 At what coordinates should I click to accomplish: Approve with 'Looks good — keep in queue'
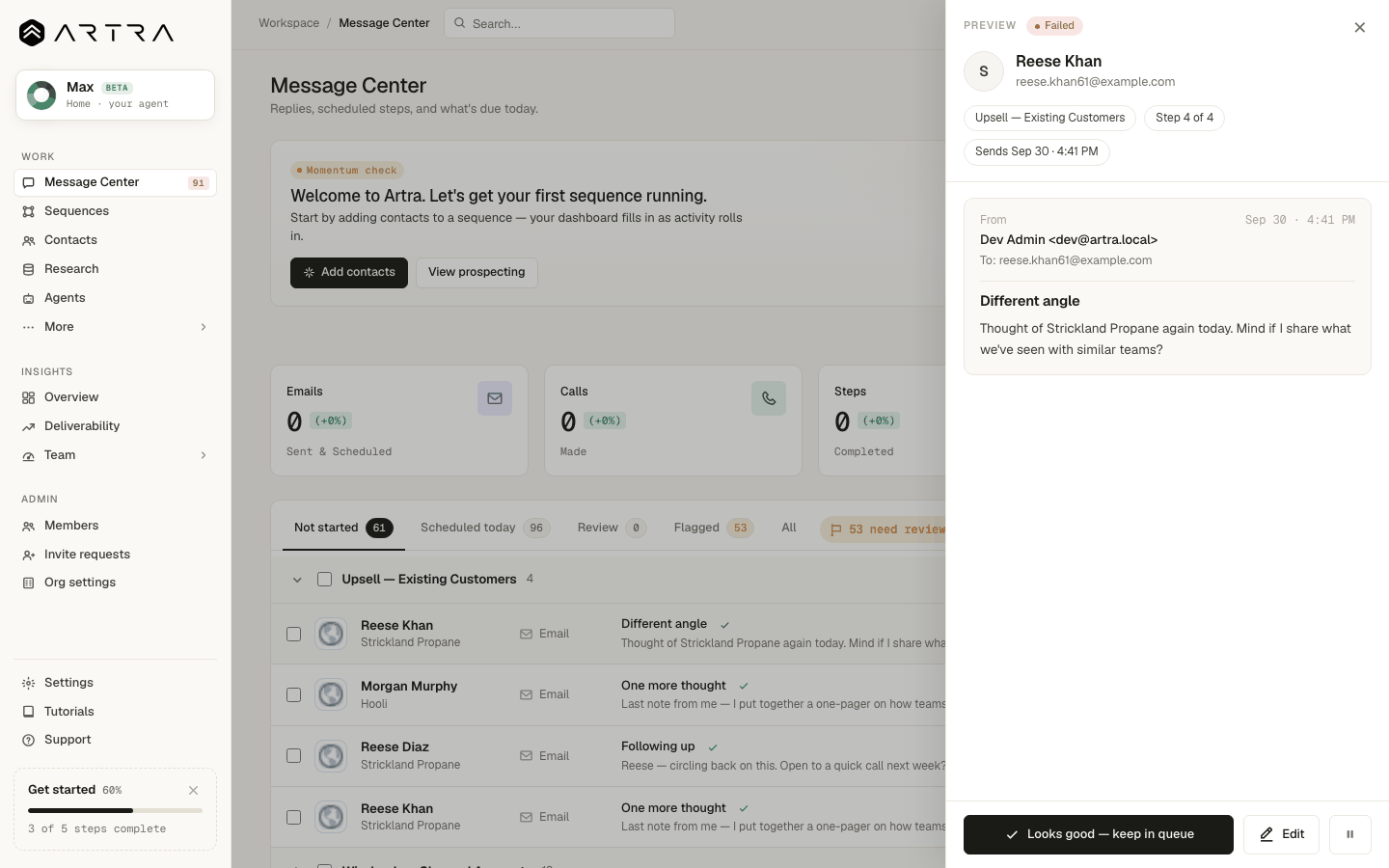click(1099, 834)
